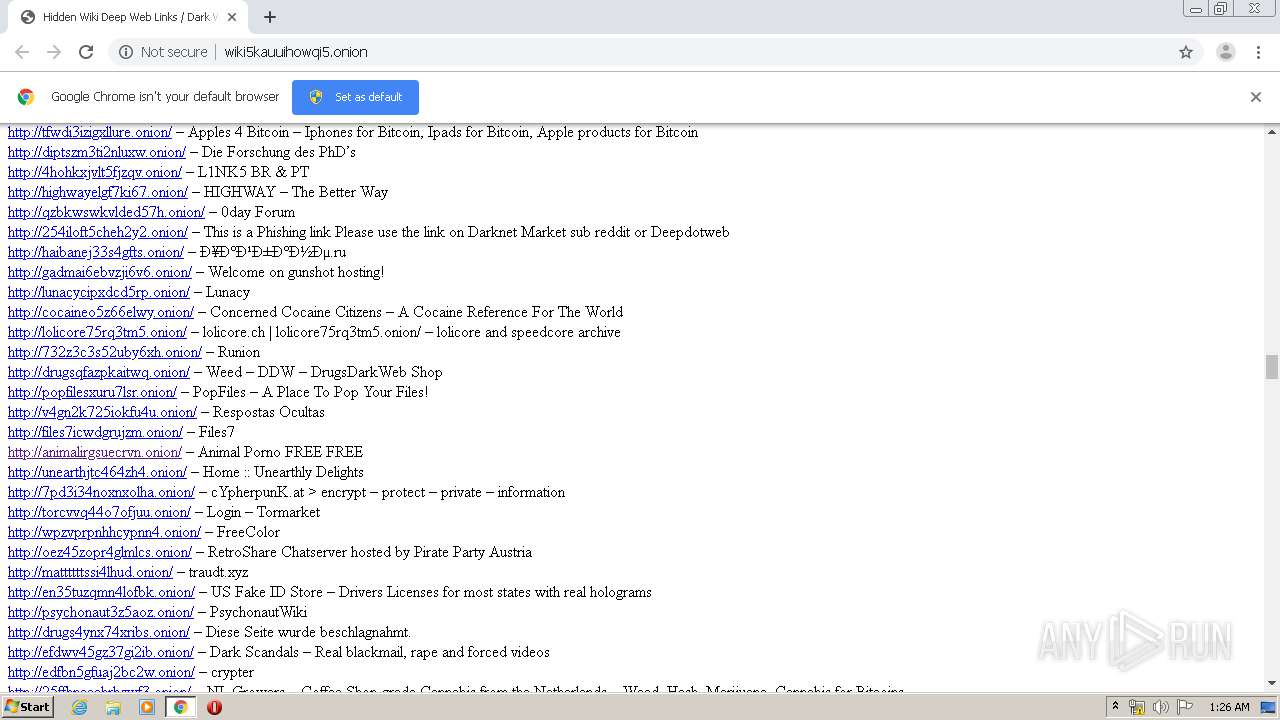The width and height of the screenshot is (1280, 720).
Task: Open the File Explorer taskbar icon
Action: pos(113,707)
